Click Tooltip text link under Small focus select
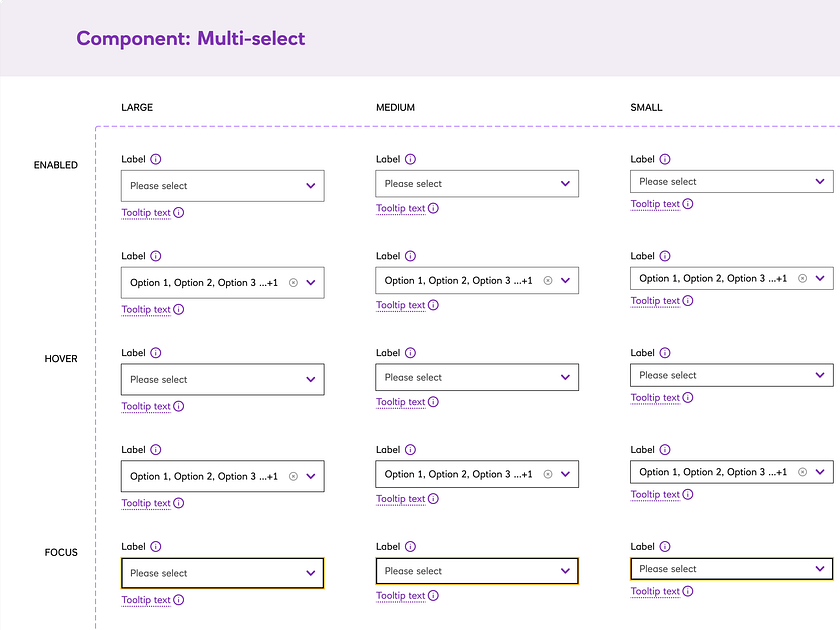Viewport: 840px width, 630px height. pos(653,591)
